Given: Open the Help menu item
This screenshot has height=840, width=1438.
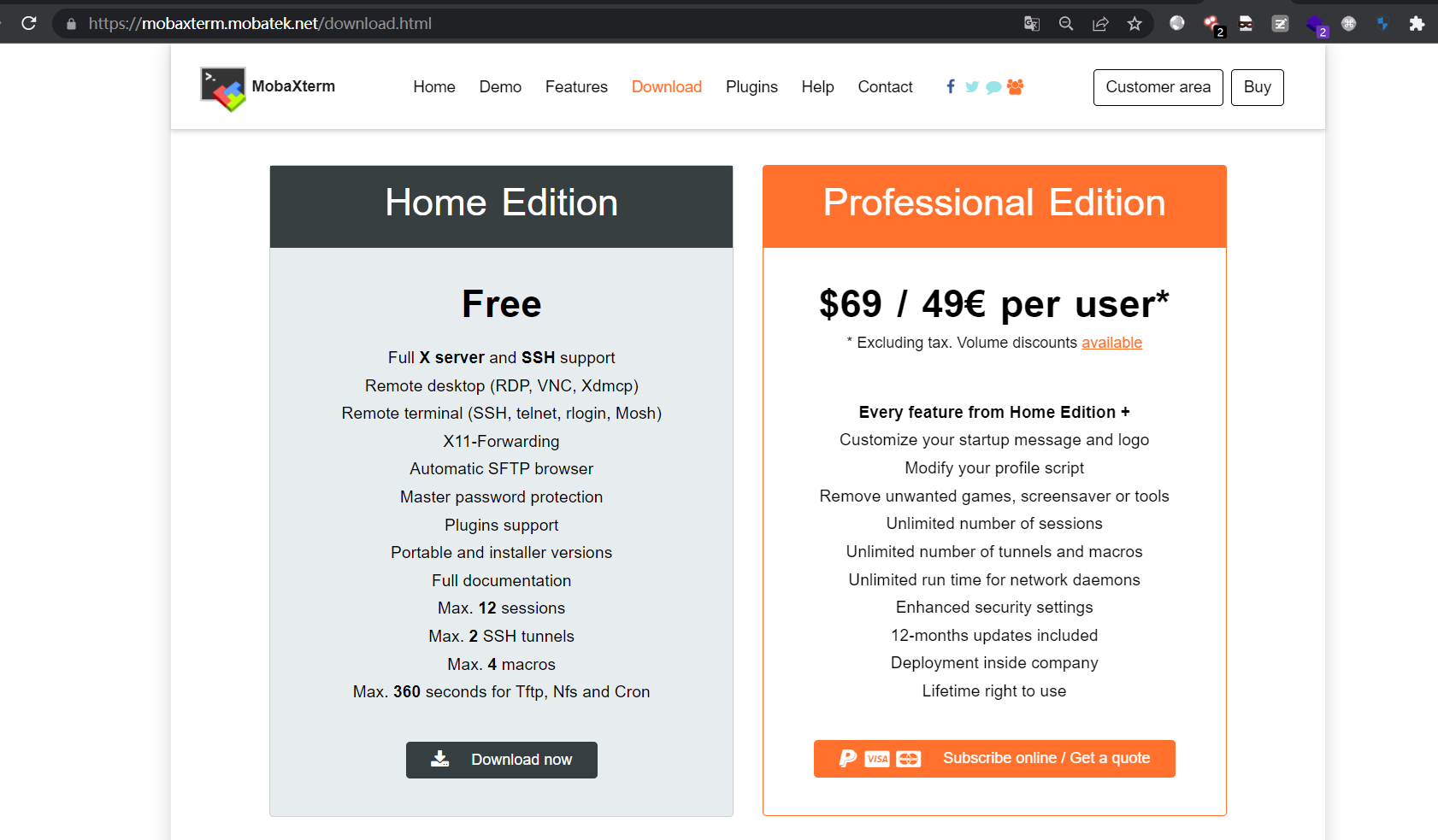Looking at the screenshot, I should click(x=817, y=87).
